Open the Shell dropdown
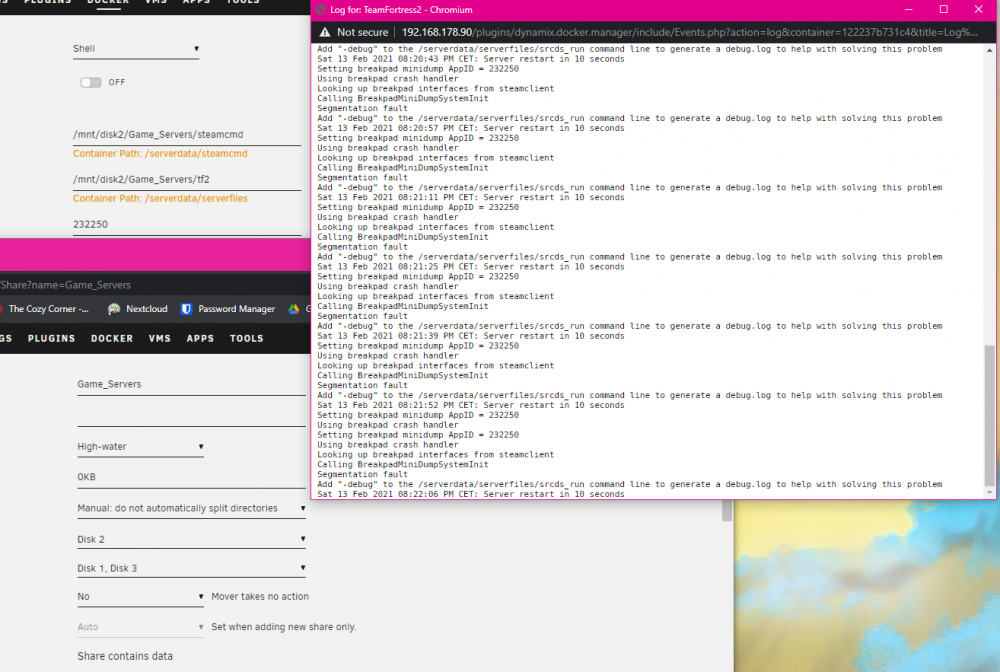 coord(136,49)
